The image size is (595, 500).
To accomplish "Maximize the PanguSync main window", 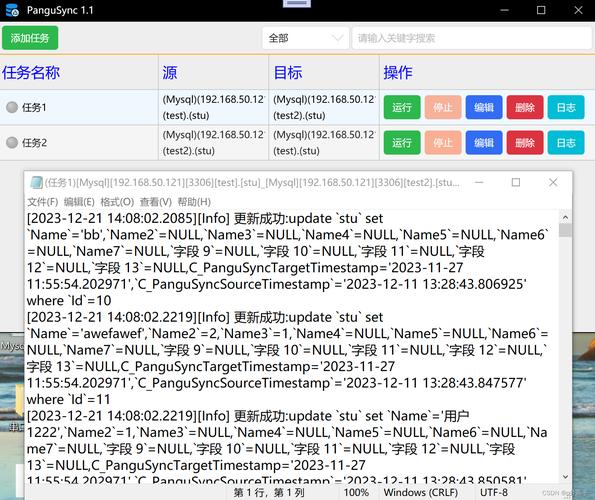I will coord(541,10).
